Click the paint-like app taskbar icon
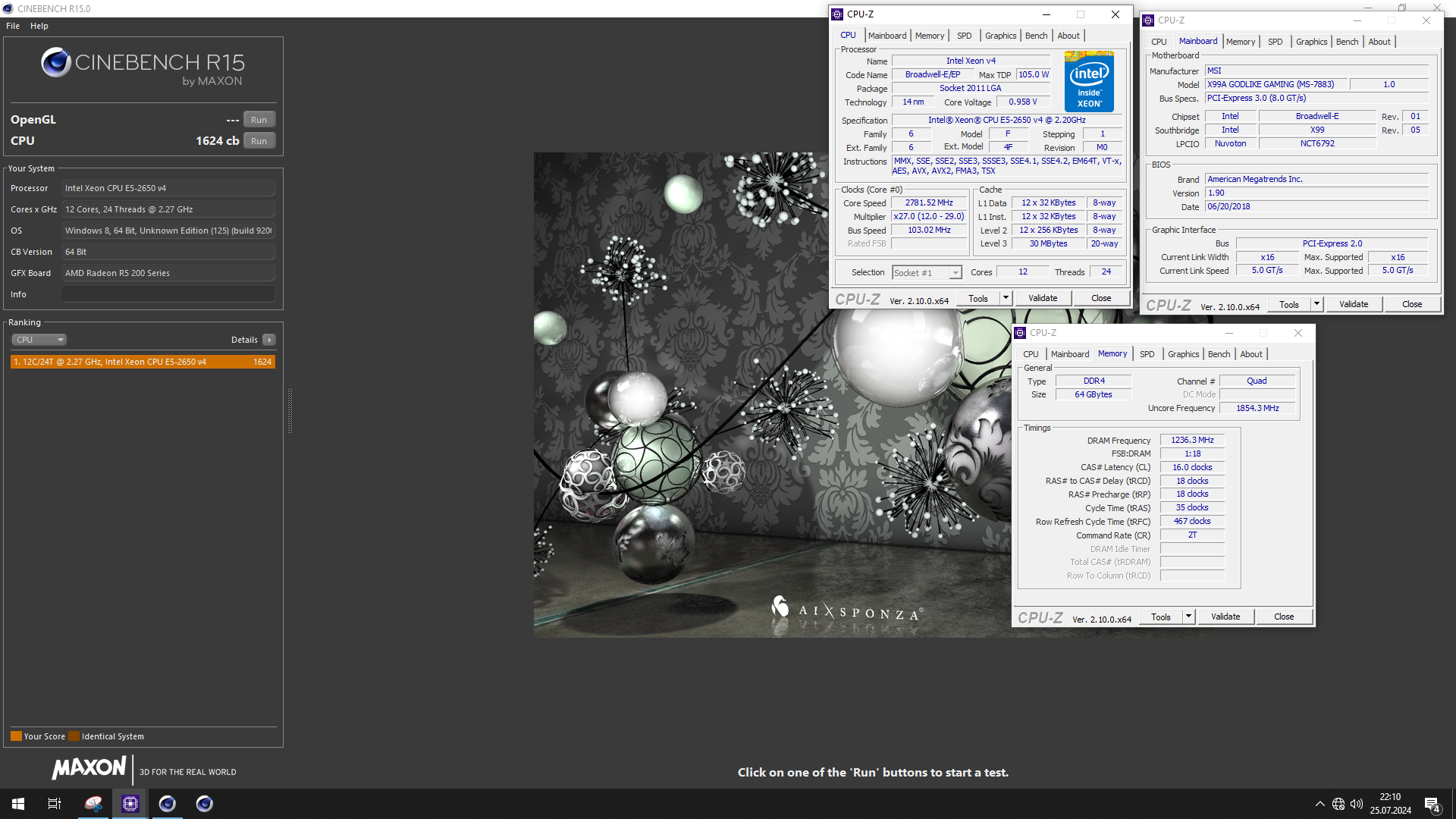1456x819 pixels. (x=93, y=804)
